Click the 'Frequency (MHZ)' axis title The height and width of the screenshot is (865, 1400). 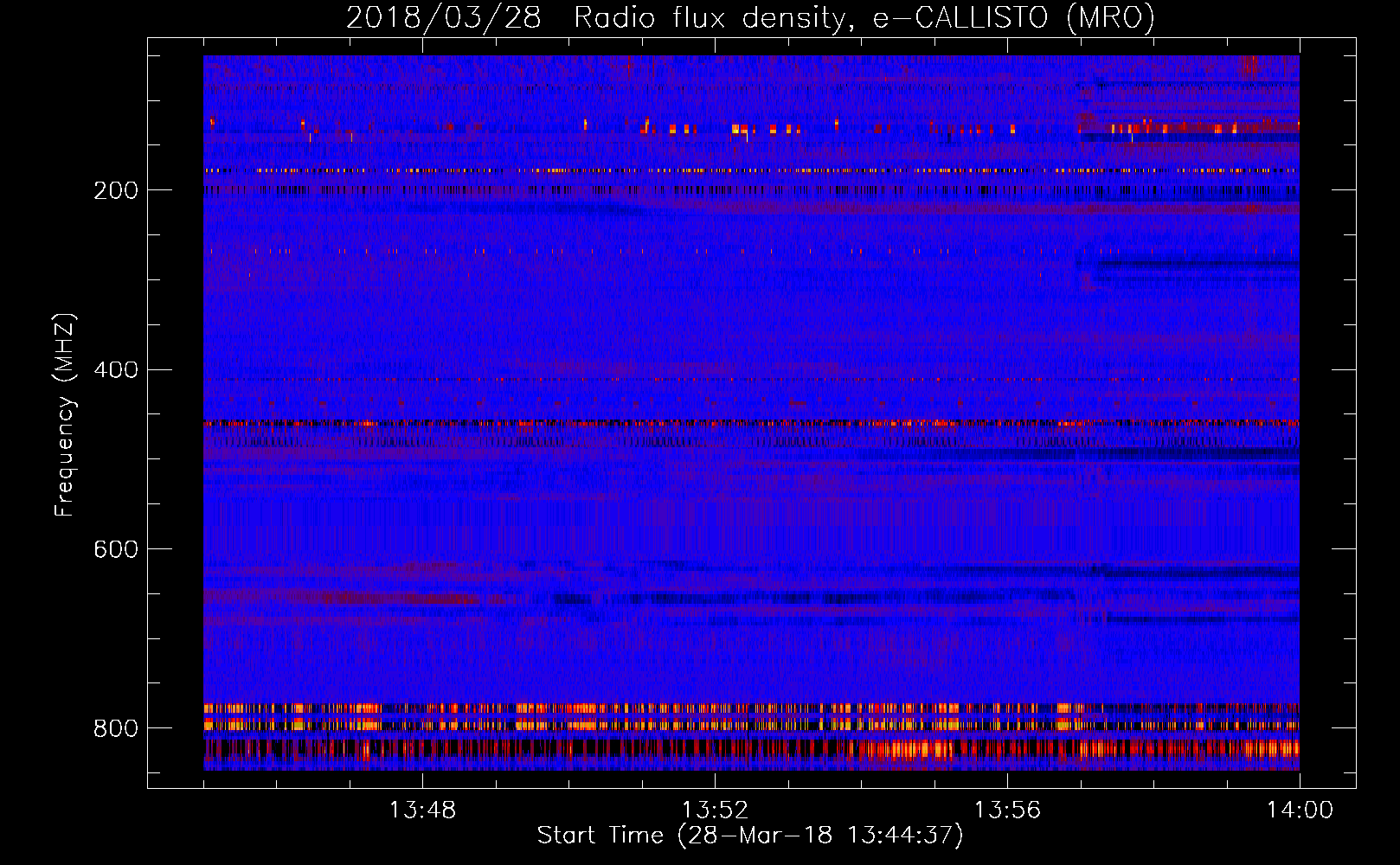65,414
